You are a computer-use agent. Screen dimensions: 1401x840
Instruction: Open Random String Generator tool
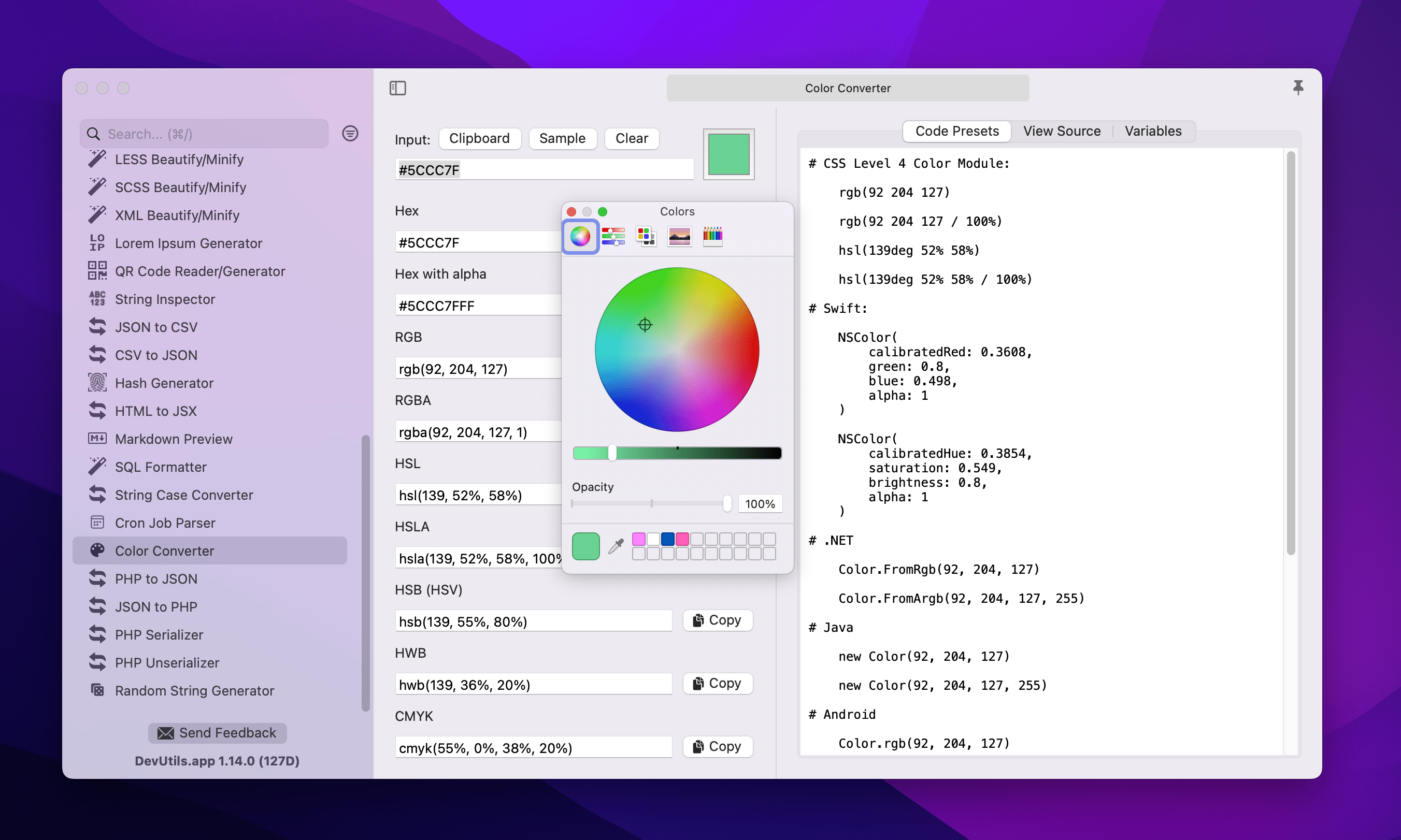pos(209,690)
